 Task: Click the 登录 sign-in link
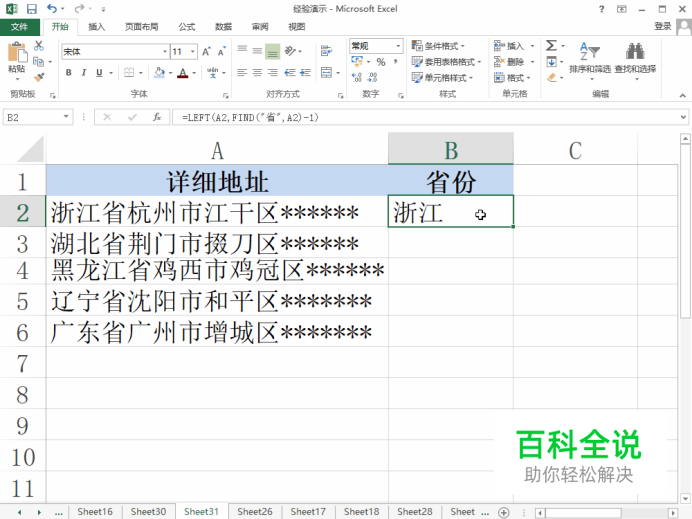[663, 26]
